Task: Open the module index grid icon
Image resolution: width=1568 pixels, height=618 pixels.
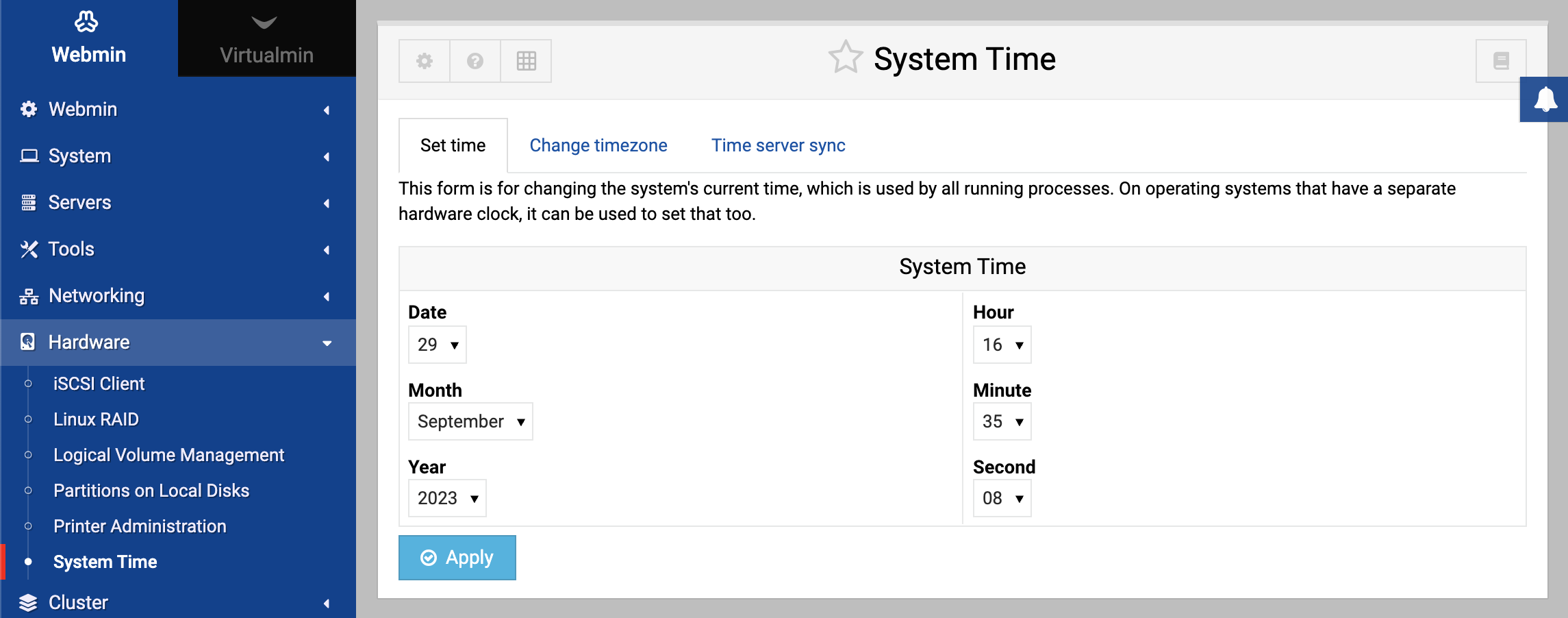Action: click(526, 61)
